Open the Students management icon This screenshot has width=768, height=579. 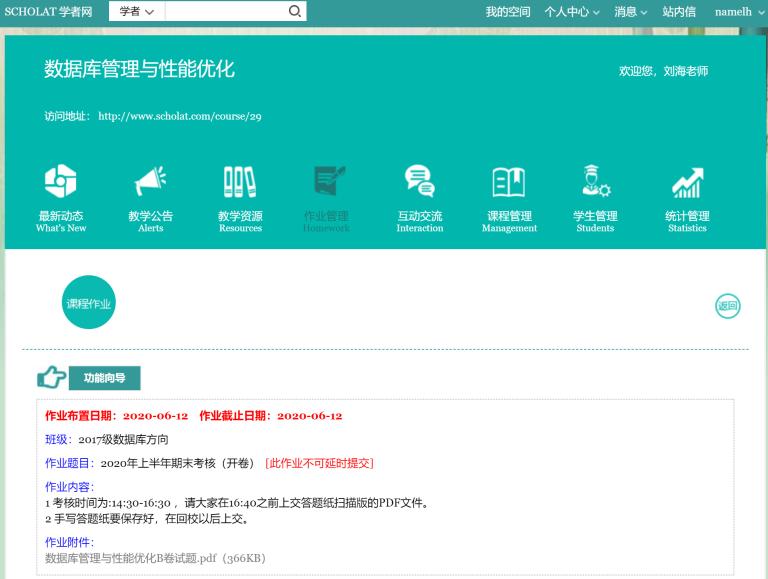click(595, 183)
